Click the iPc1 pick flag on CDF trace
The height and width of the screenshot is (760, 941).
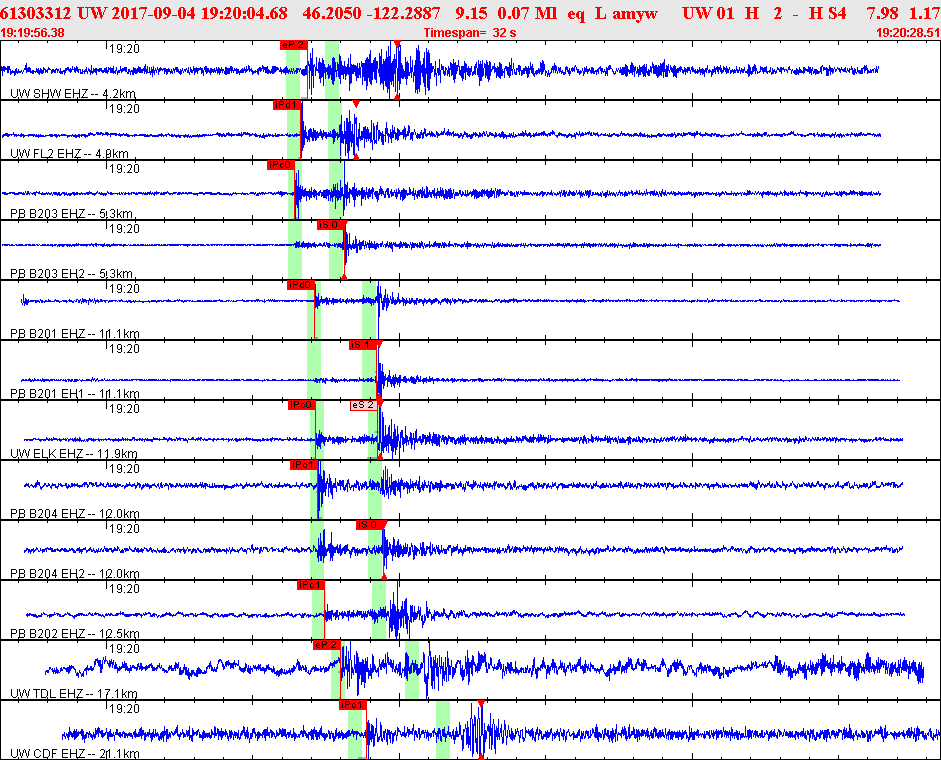(353, 705)
